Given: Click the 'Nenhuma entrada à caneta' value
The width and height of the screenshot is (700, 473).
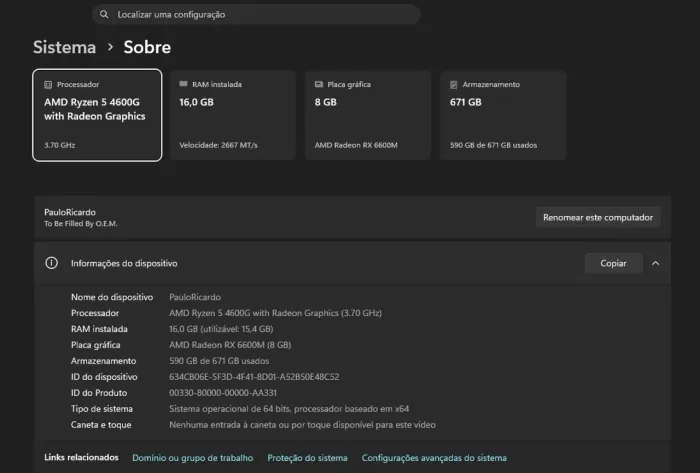Looking at the screenshot, I should click(302, 425).
